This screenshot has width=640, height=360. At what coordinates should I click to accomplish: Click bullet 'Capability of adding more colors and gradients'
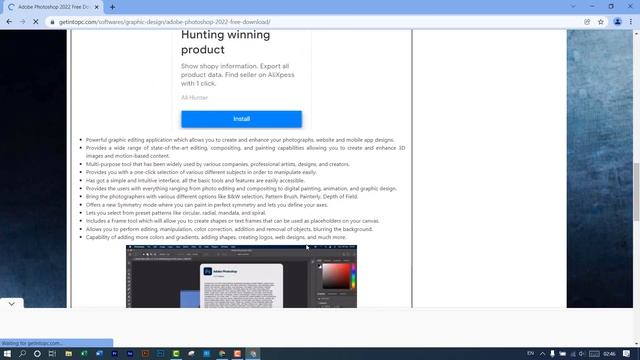click(x=216, y=237)
